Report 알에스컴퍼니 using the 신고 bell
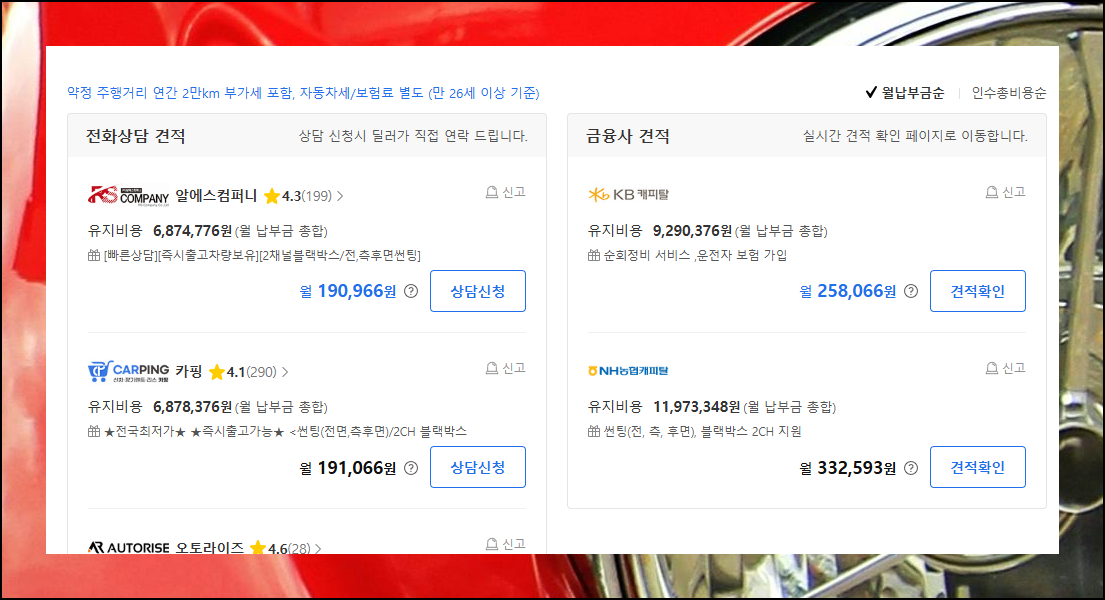The image size is (1105, 600). point(505,192)
